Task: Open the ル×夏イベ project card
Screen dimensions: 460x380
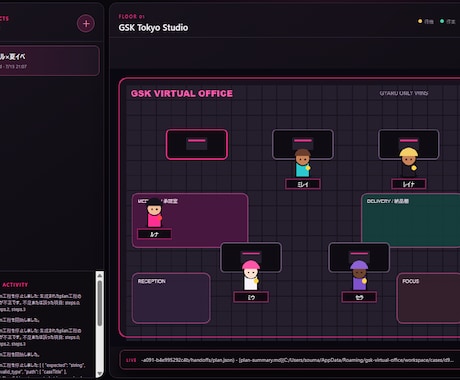Action: [x=49, y=61]
